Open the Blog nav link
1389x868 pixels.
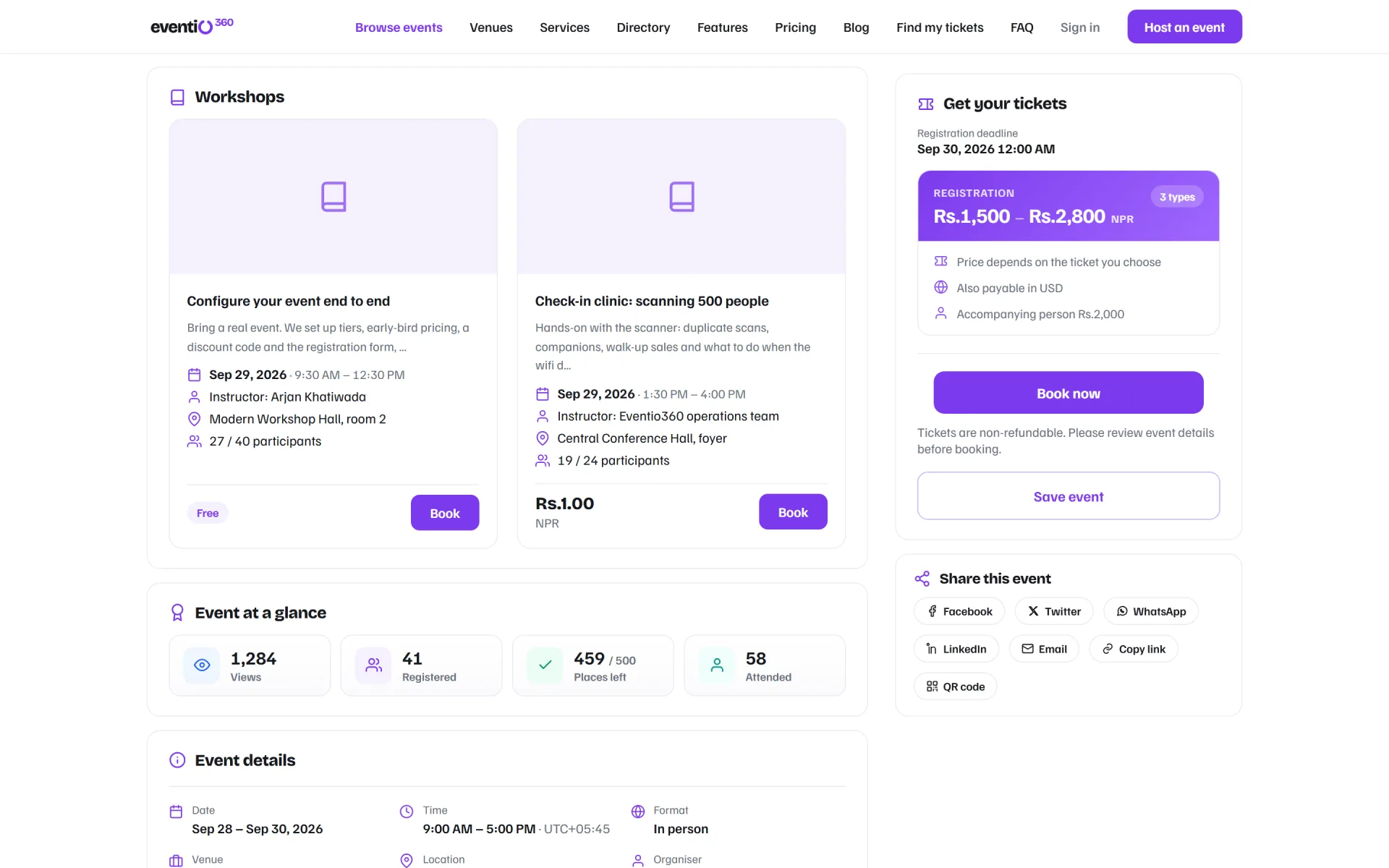856,27
